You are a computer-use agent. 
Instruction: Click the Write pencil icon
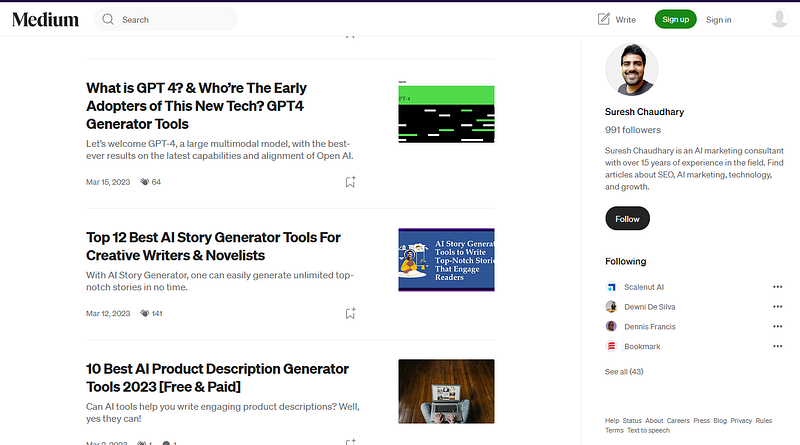(x=604, y=19)
